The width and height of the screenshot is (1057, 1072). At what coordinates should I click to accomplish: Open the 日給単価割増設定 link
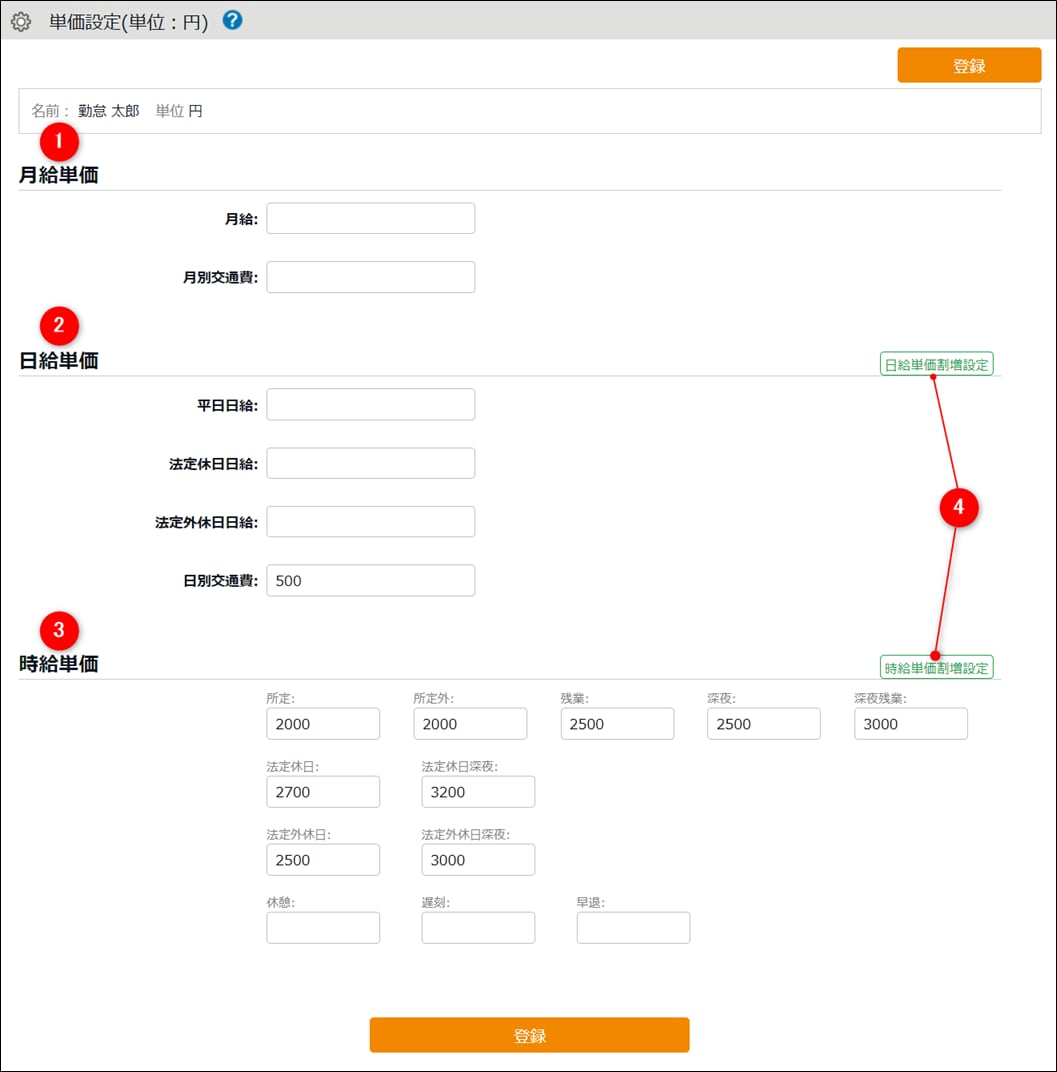[936, 365]
